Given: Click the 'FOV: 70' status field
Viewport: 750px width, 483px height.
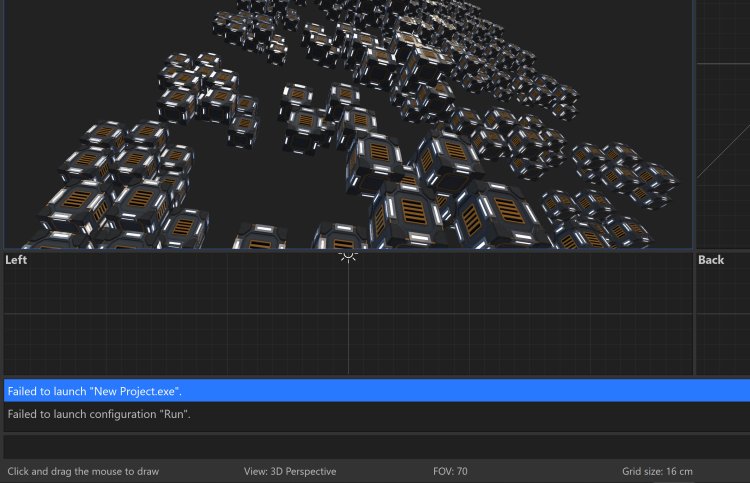Looking at the screenshot, I should [x=449, y=471].
